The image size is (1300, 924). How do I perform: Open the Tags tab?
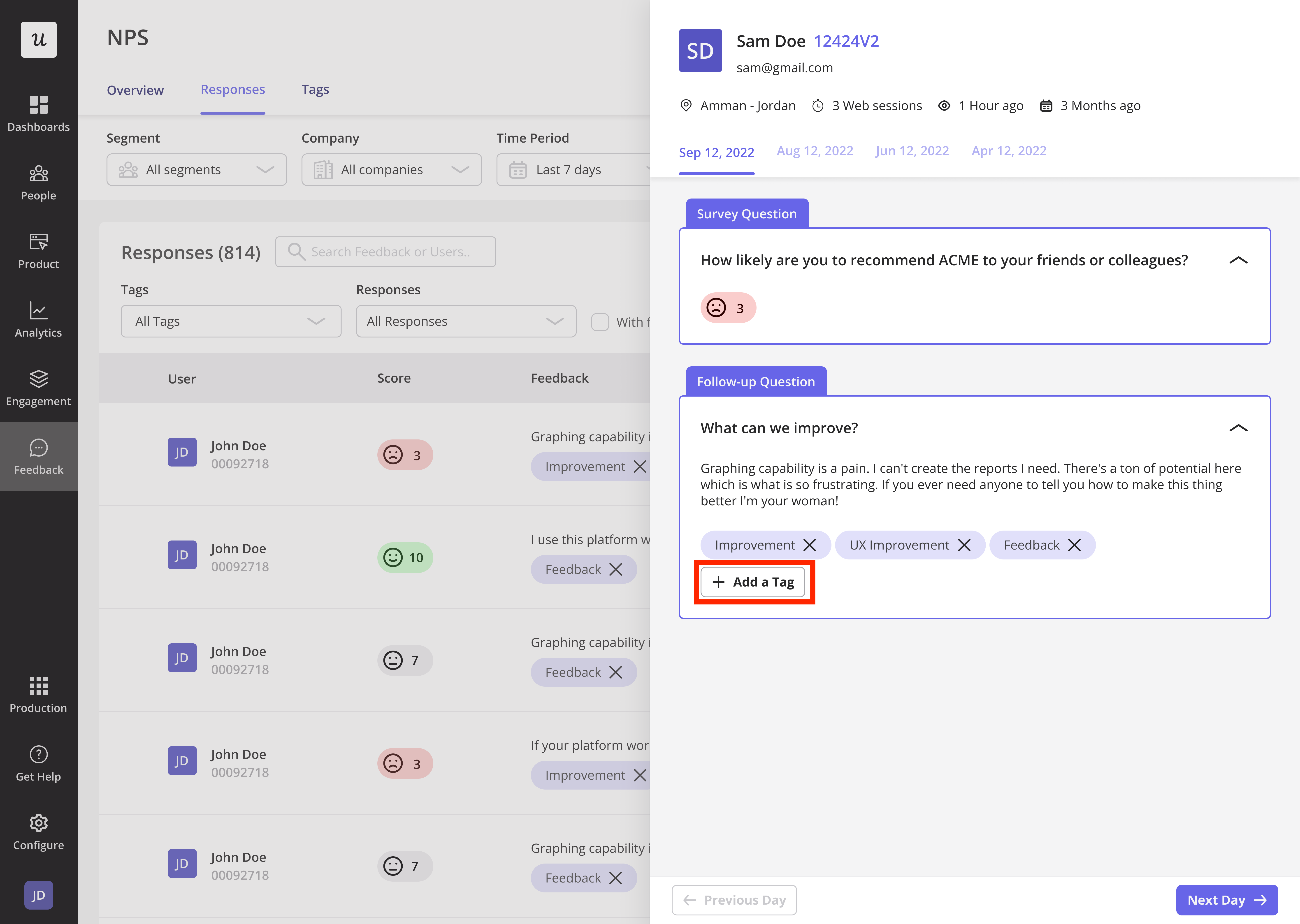315,90
